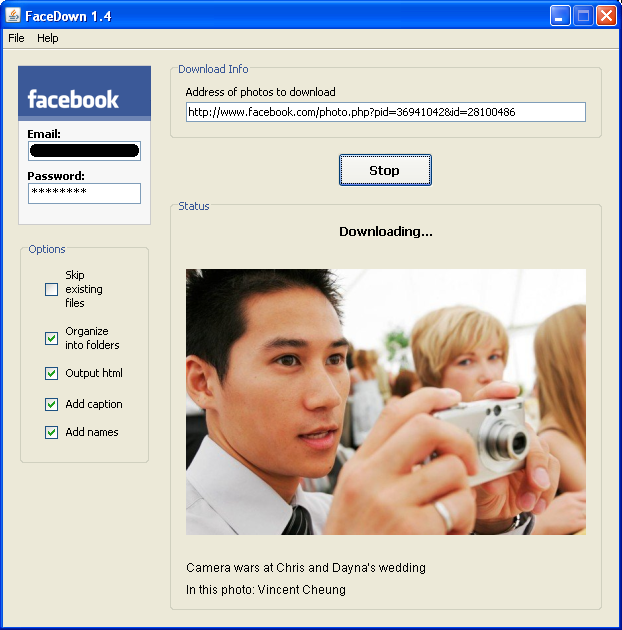The image size is (622, 630).
Task: Click the Stop button
Action: coord(385,170)
